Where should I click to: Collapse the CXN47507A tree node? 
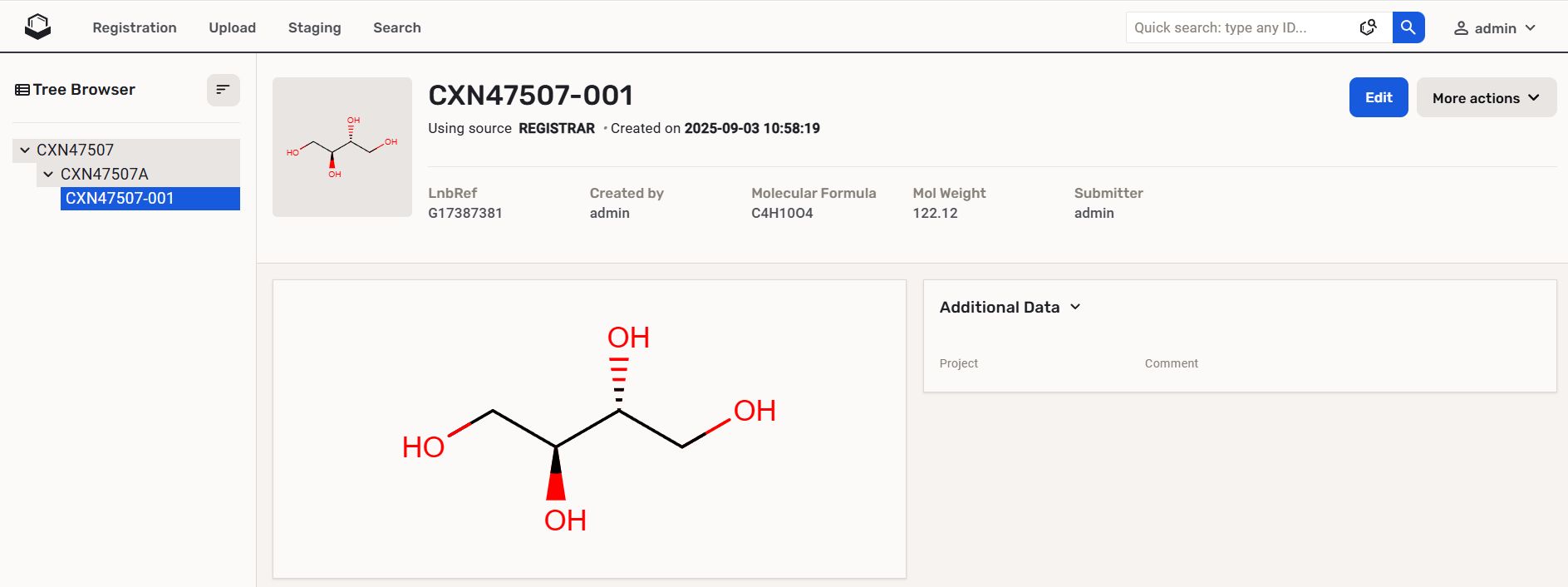click(x=48, y=175)
